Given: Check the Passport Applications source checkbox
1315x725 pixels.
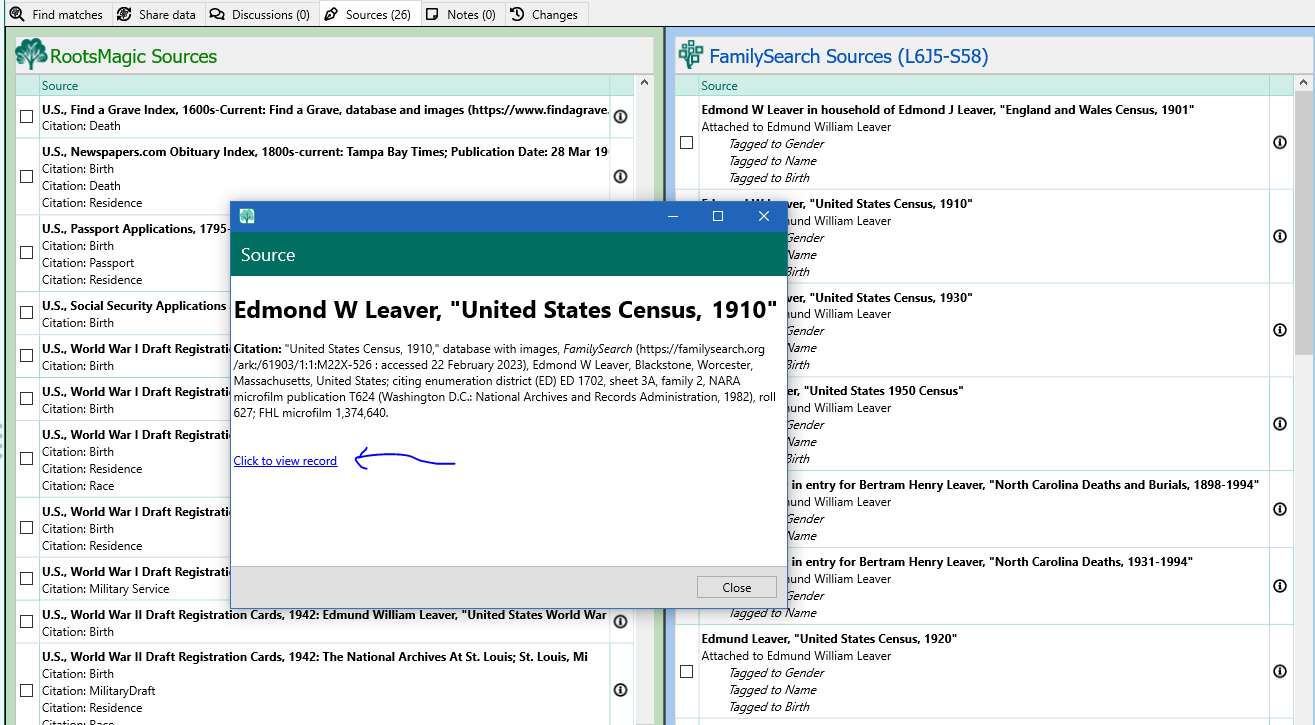Looking at the screenshot, I should pyautogui.click(x=26, y=254).
